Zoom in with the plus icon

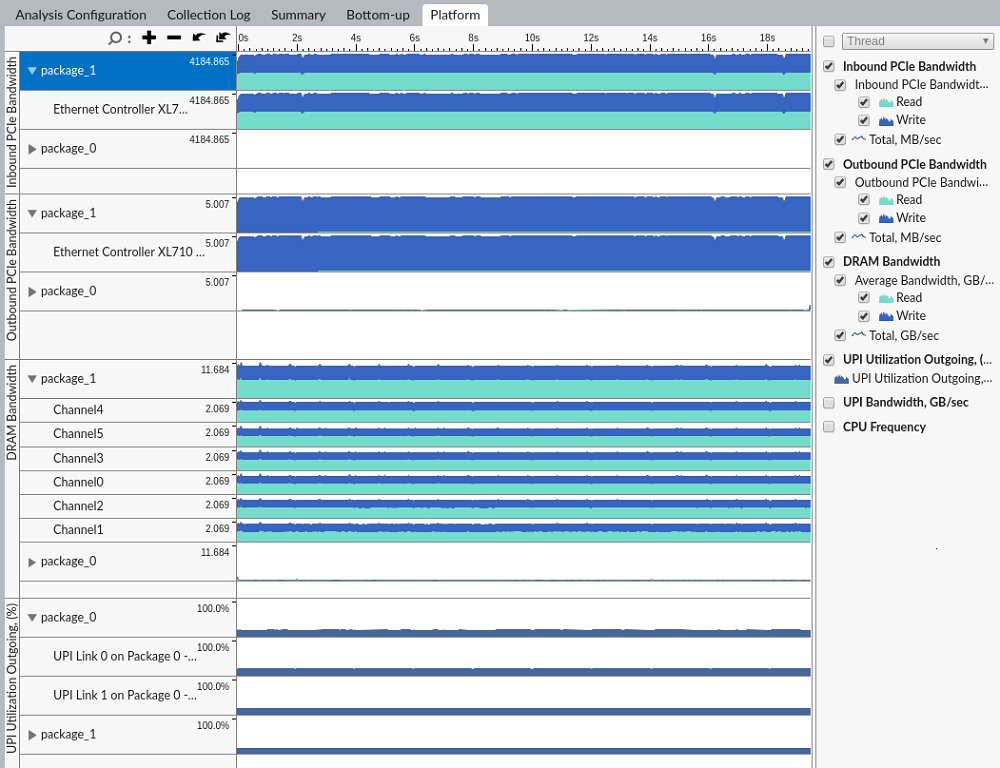pos(149,38)
